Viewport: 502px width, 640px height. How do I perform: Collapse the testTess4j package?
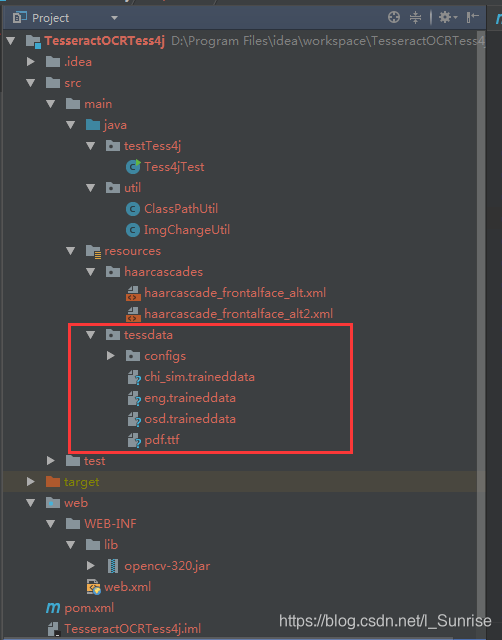91,146
